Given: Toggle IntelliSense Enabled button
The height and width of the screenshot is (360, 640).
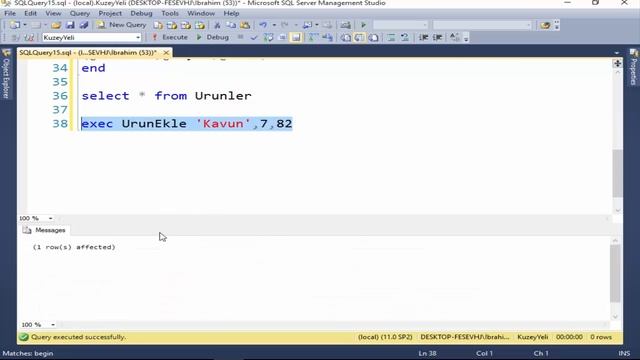Looking at the screenshot, I should [296, 38].
